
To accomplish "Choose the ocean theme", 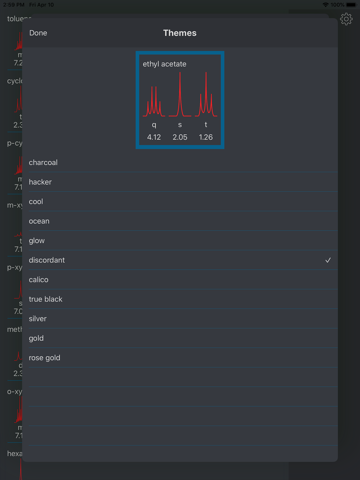I will [180, 221].
